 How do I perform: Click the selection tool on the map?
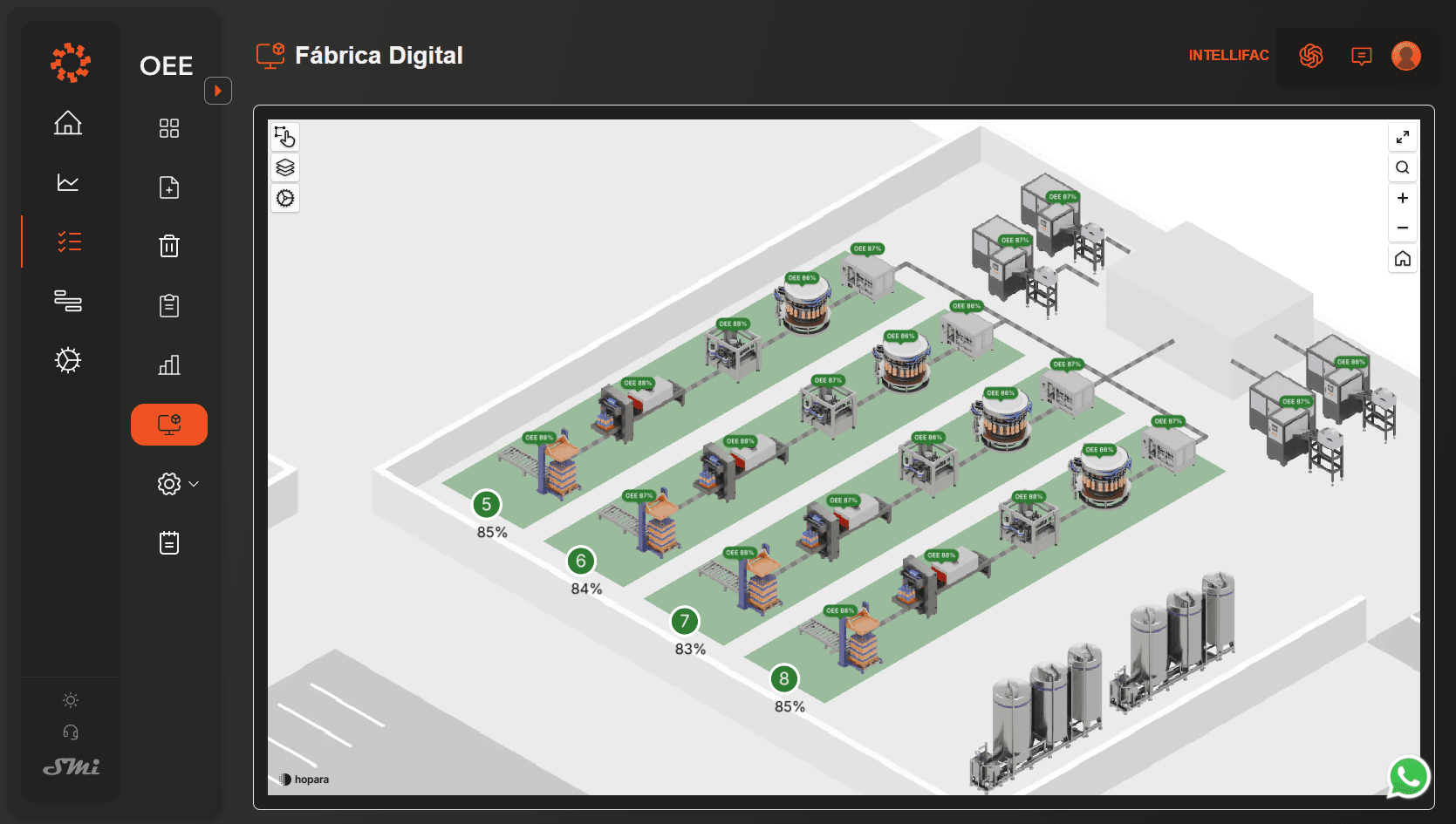[x=285, y=137]
